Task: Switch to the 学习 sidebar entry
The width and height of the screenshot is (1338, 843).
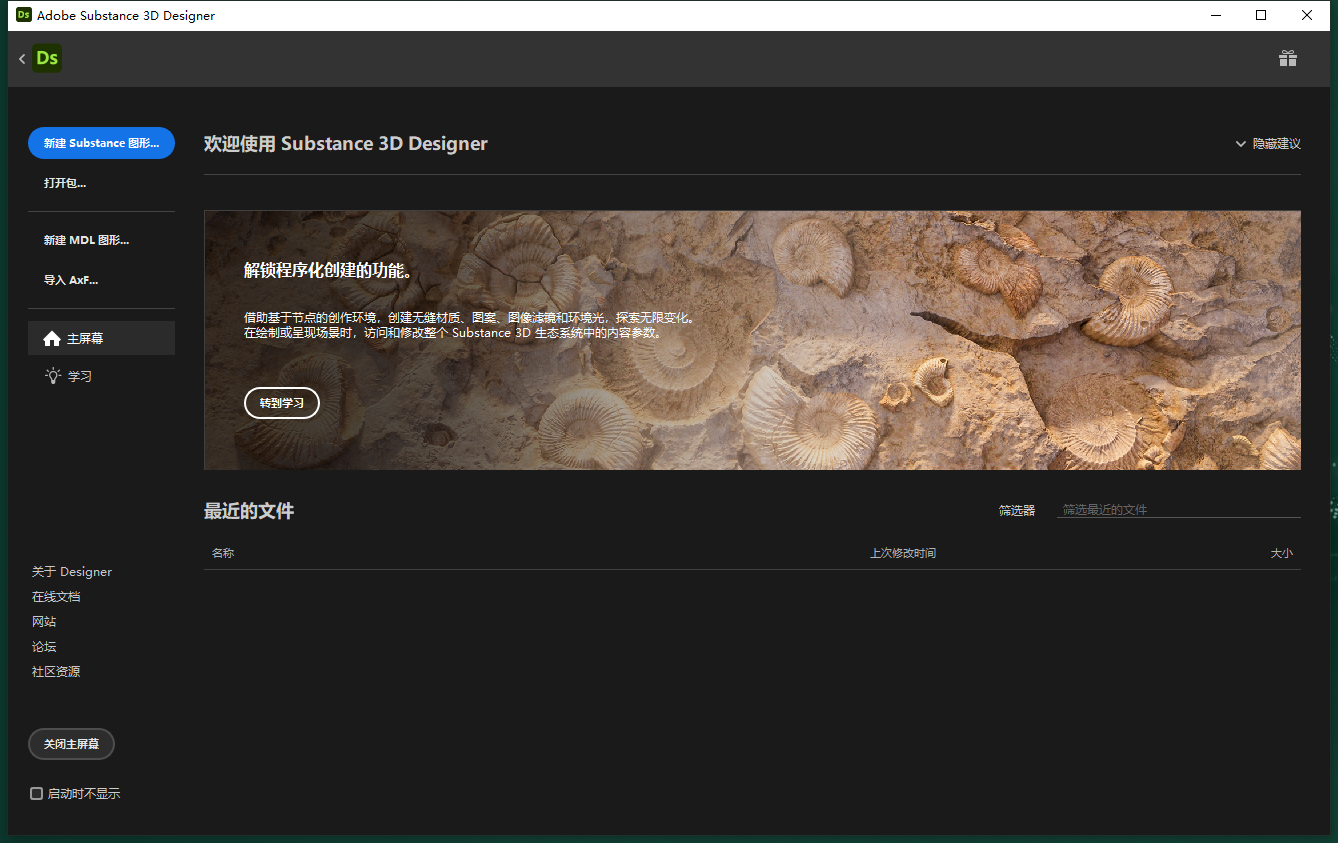Action: coord(80,375)
